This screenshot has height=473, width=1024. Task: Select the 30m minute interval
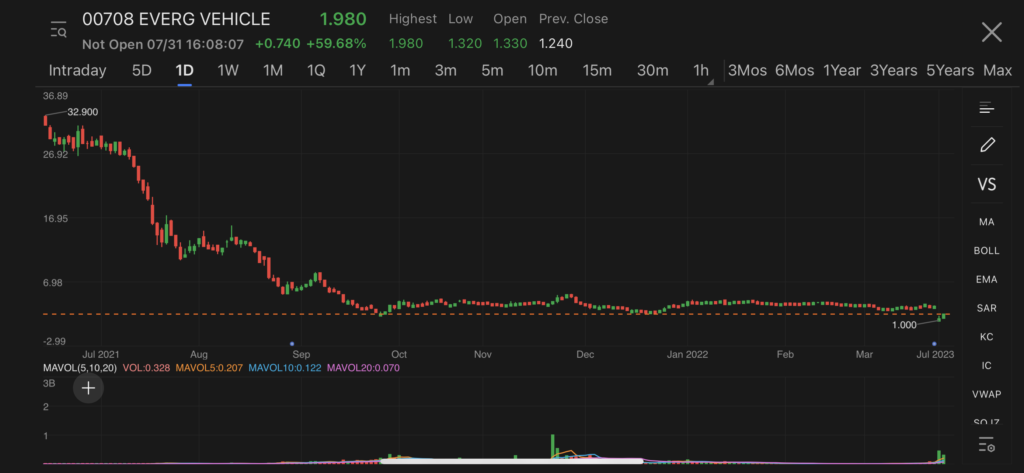click(652, 71)
